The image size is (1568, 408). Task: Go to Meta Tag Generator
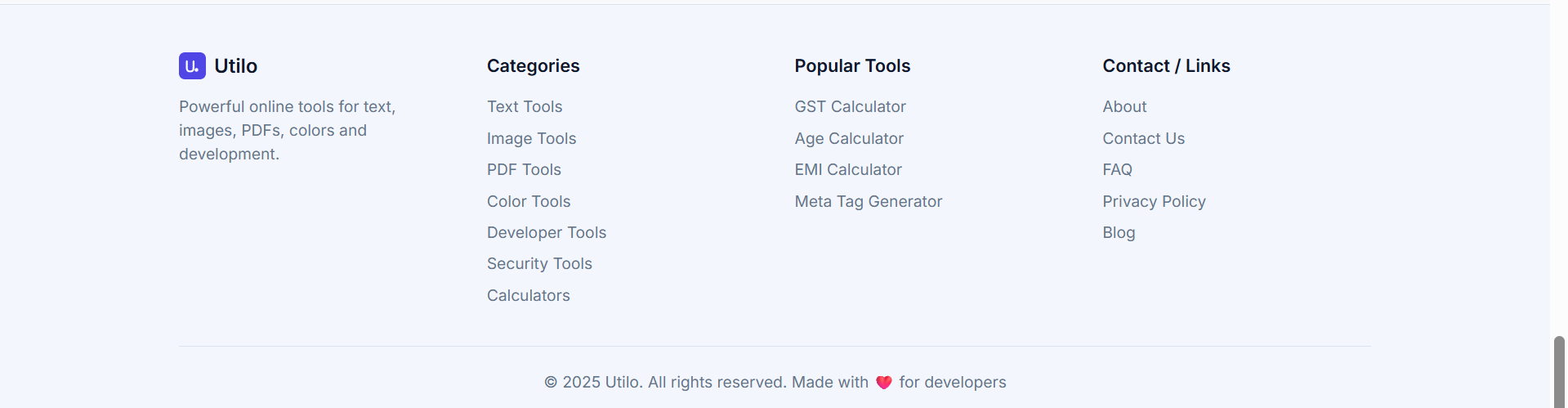[868, 202]
